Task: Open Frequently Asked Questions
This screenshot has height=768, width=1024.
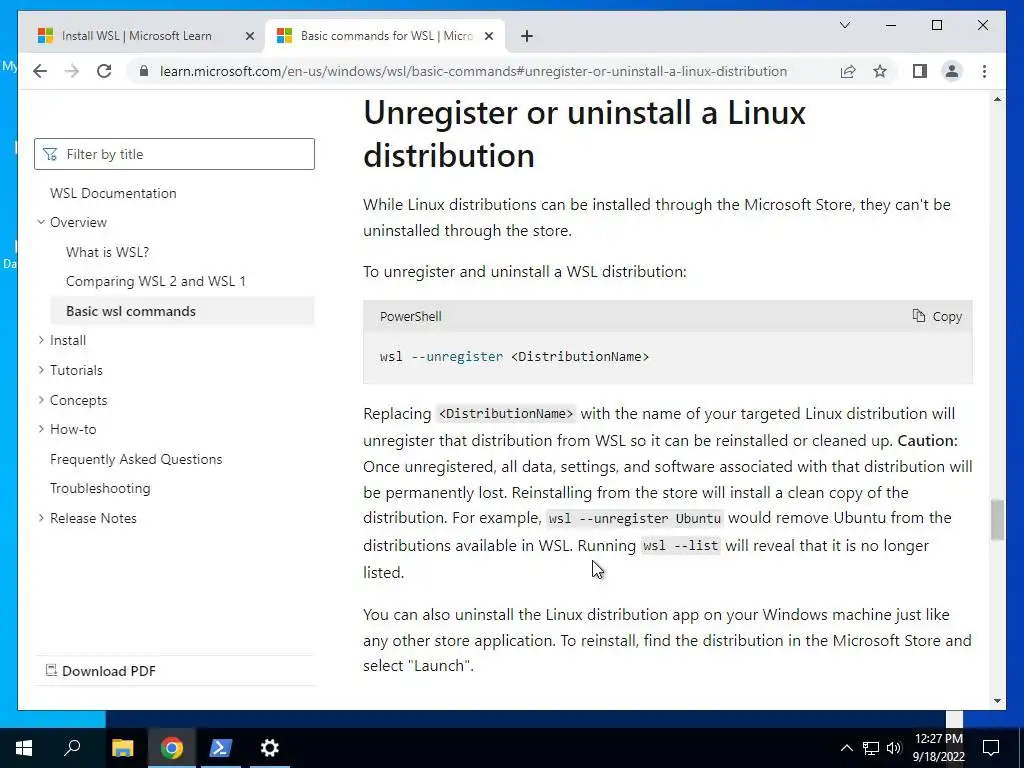Action: 136,459
